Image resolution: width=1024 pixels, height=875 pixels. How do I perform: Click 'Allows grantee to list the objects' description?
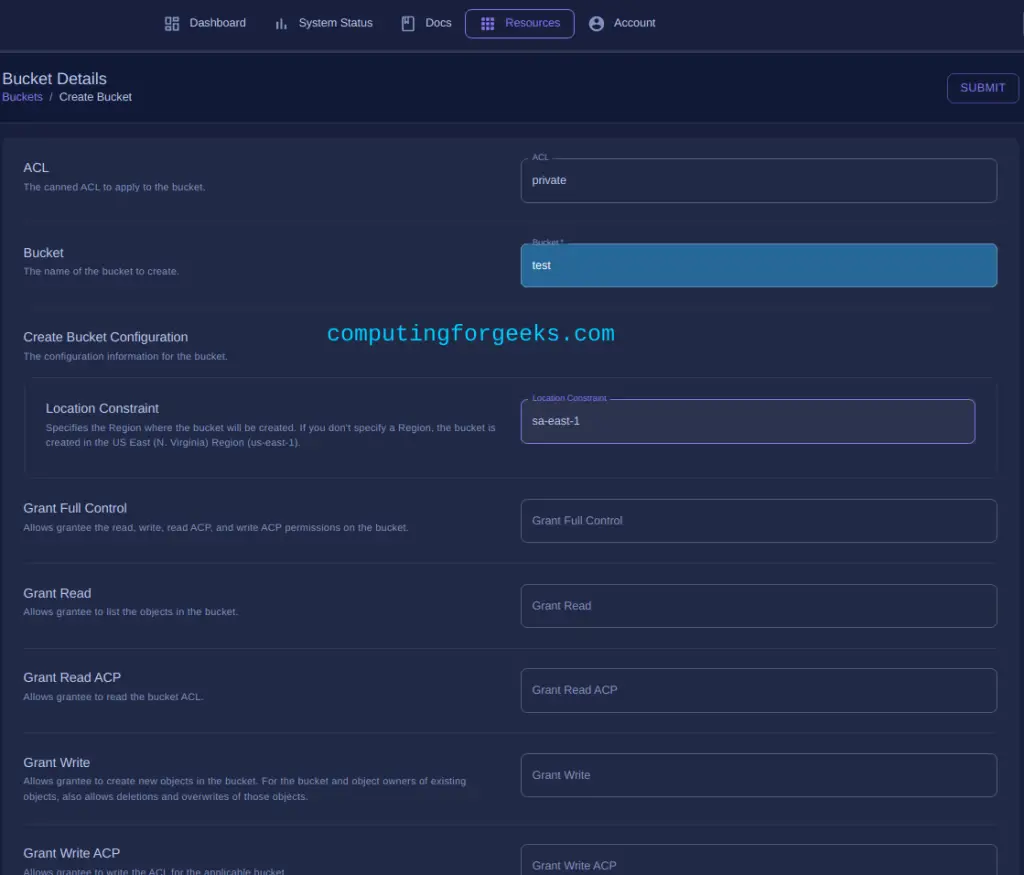tap(131, 612)
